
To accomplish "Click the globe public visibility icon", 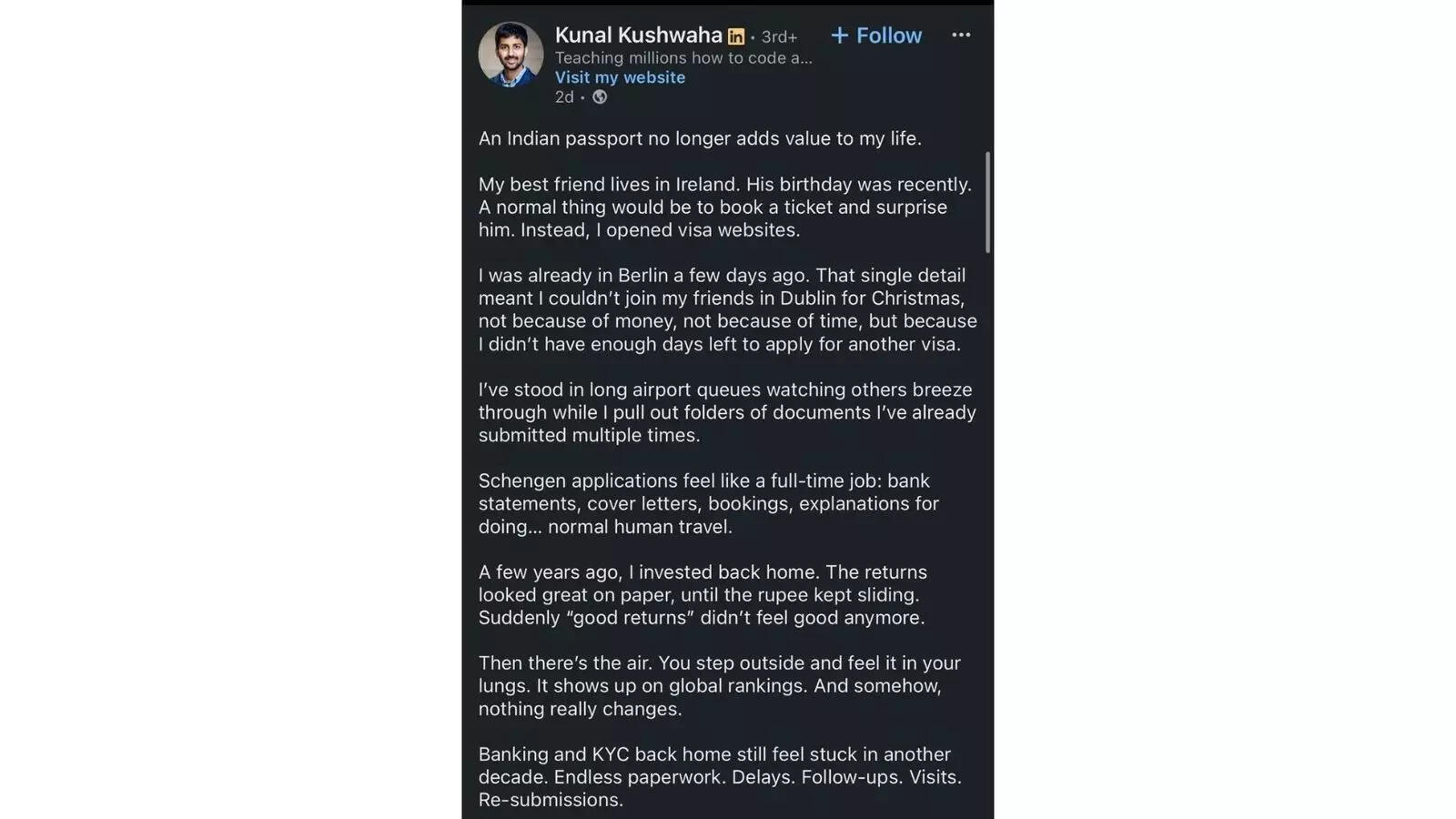I will pos(600,97).
